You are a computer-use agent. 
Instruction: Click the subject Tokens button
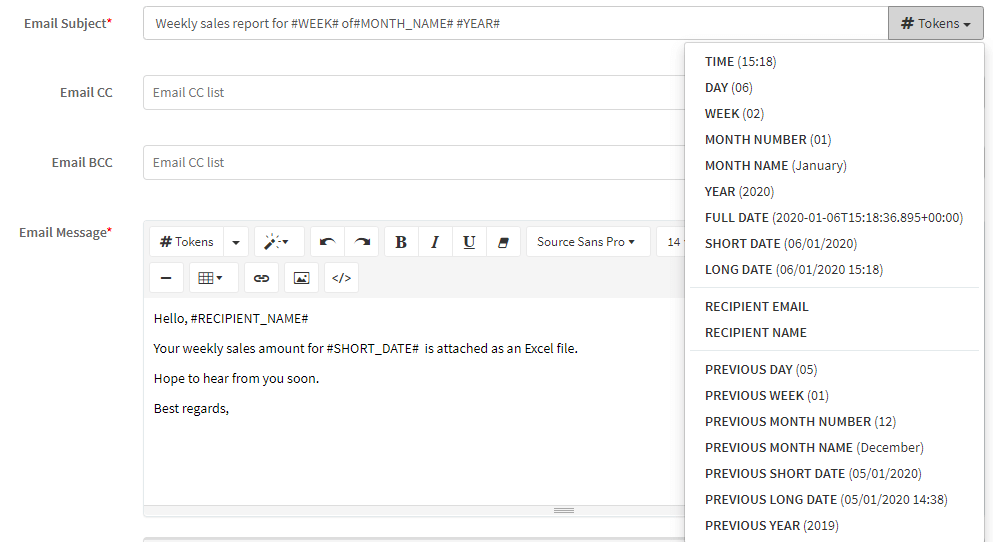pos(935,23)
